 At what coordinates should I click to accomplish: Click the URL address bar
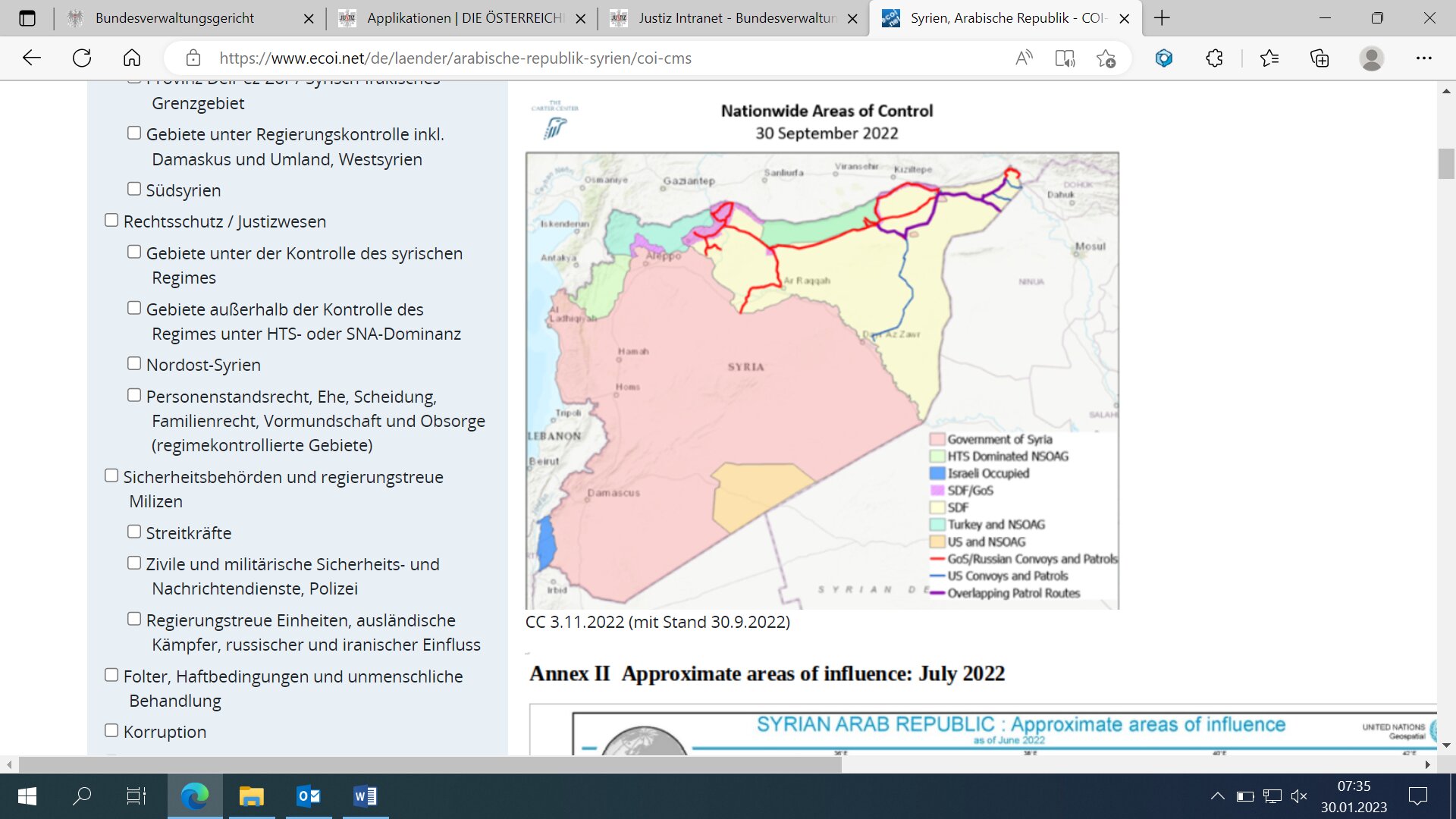pos(455,58)
